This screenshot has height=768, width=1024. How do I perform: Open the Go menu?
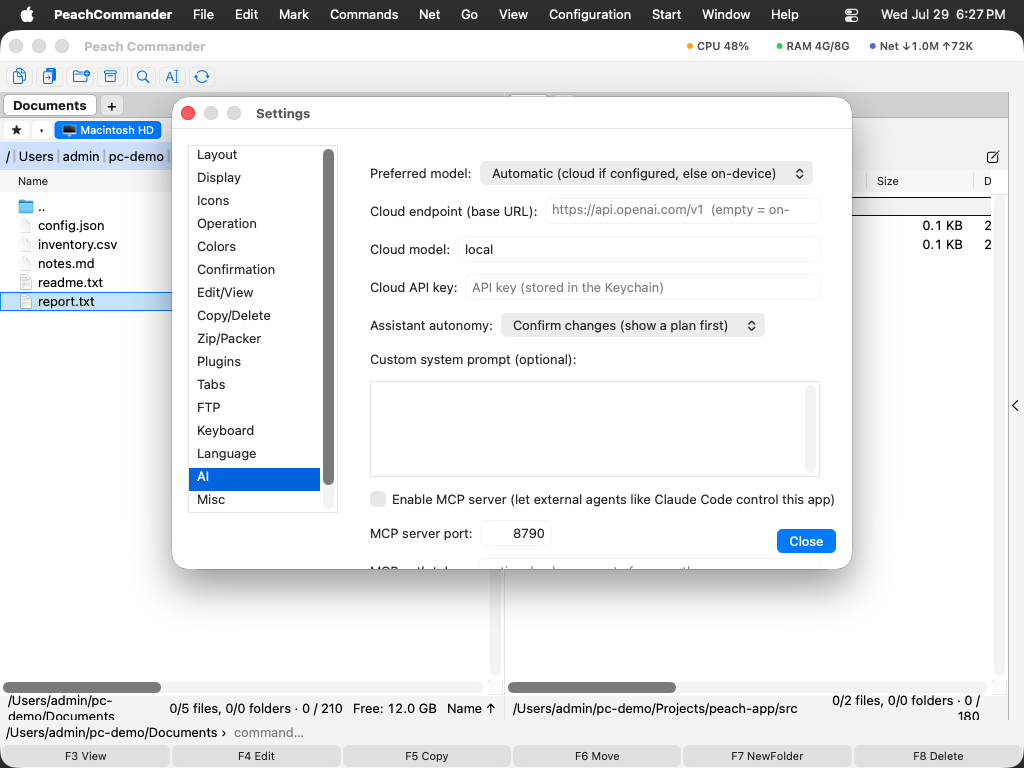click(469, 14)
